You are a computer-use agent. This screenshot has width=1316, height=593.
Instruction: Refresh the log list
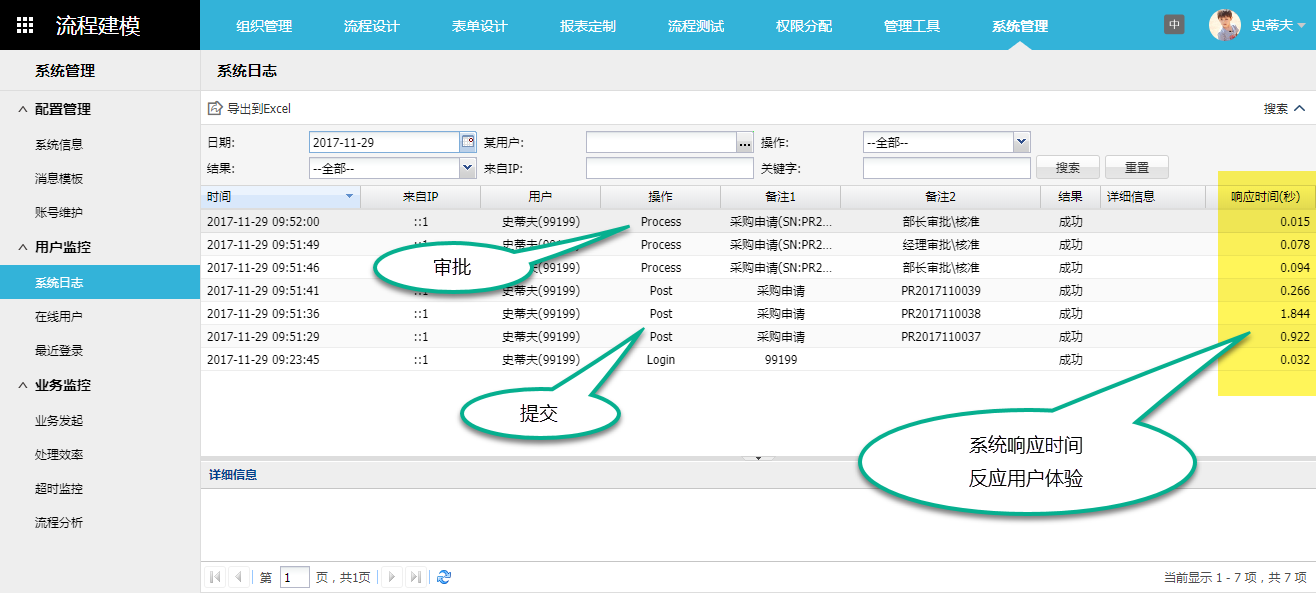point(444,577)
